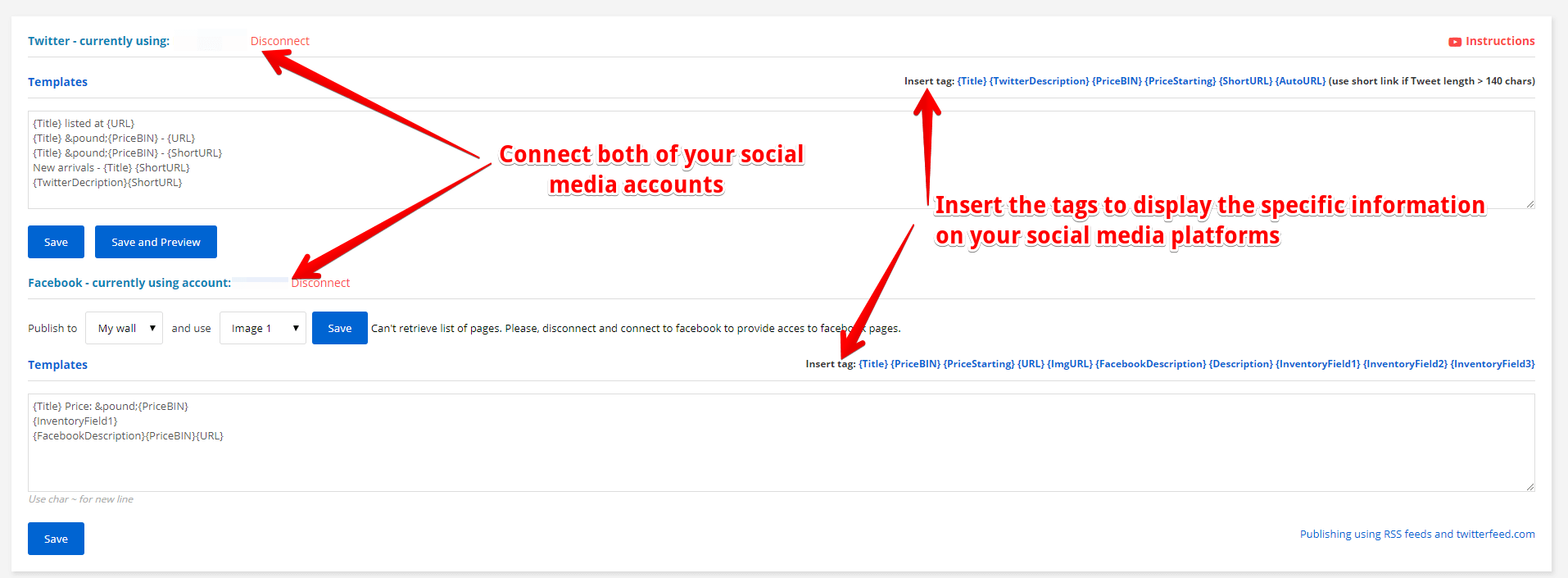Select the 'Facebook - currently using account:' heading
Image resolution: width=1568 pixels, height=578 pixels.
tap(129, 283)
